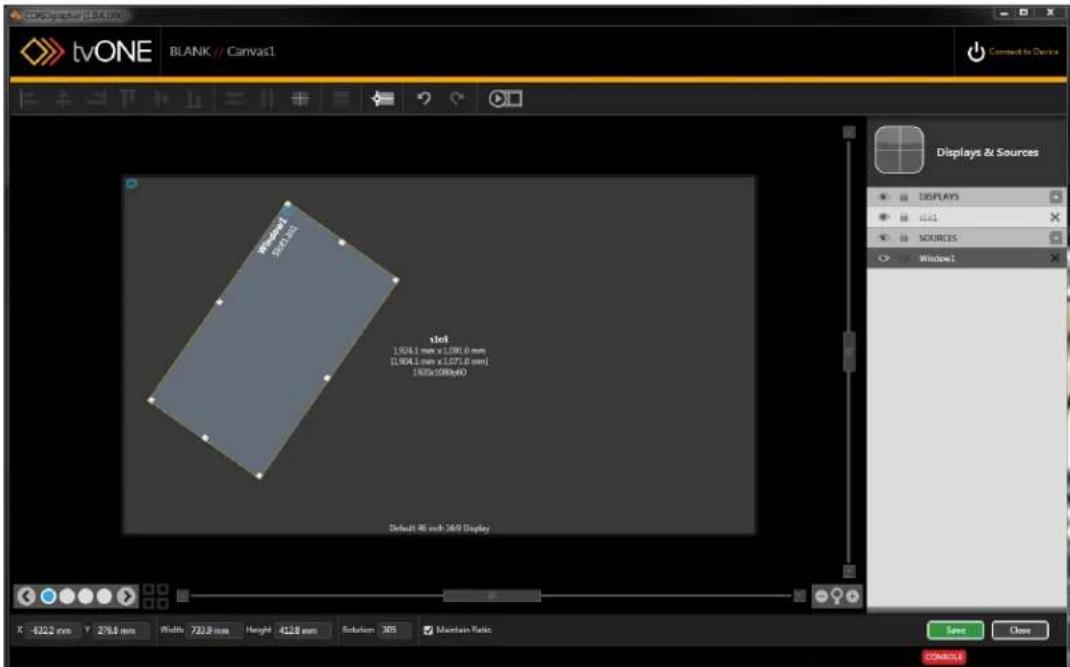The height and width of the screenshot is (667, 1070).
Task: Open the Displays & Sources layout icon
Action: pyautogui.click(x=899, y=150)
